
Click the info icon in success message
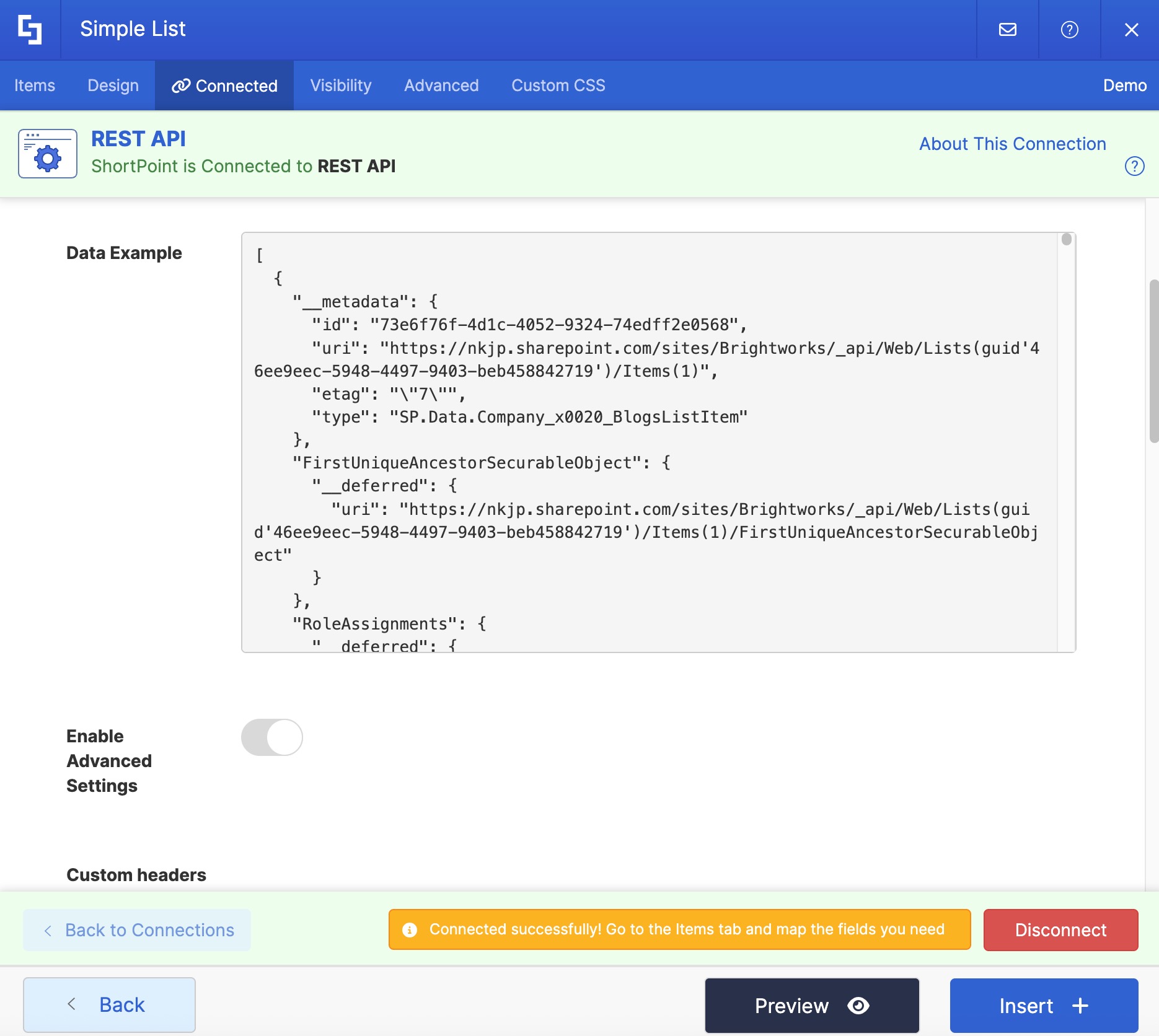pos(410,930)
